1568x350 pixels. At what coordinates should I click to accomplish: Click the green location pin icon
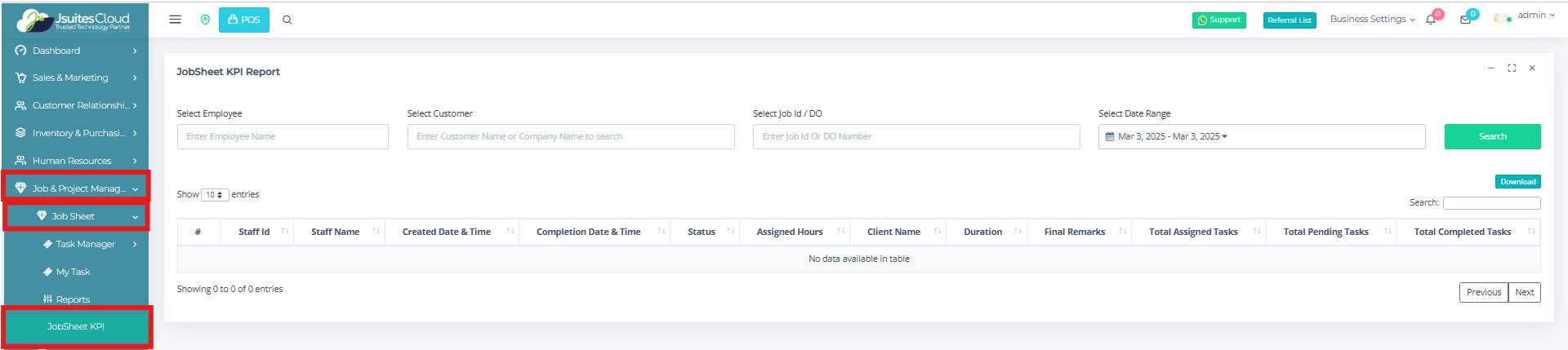(x=205, y=20)
